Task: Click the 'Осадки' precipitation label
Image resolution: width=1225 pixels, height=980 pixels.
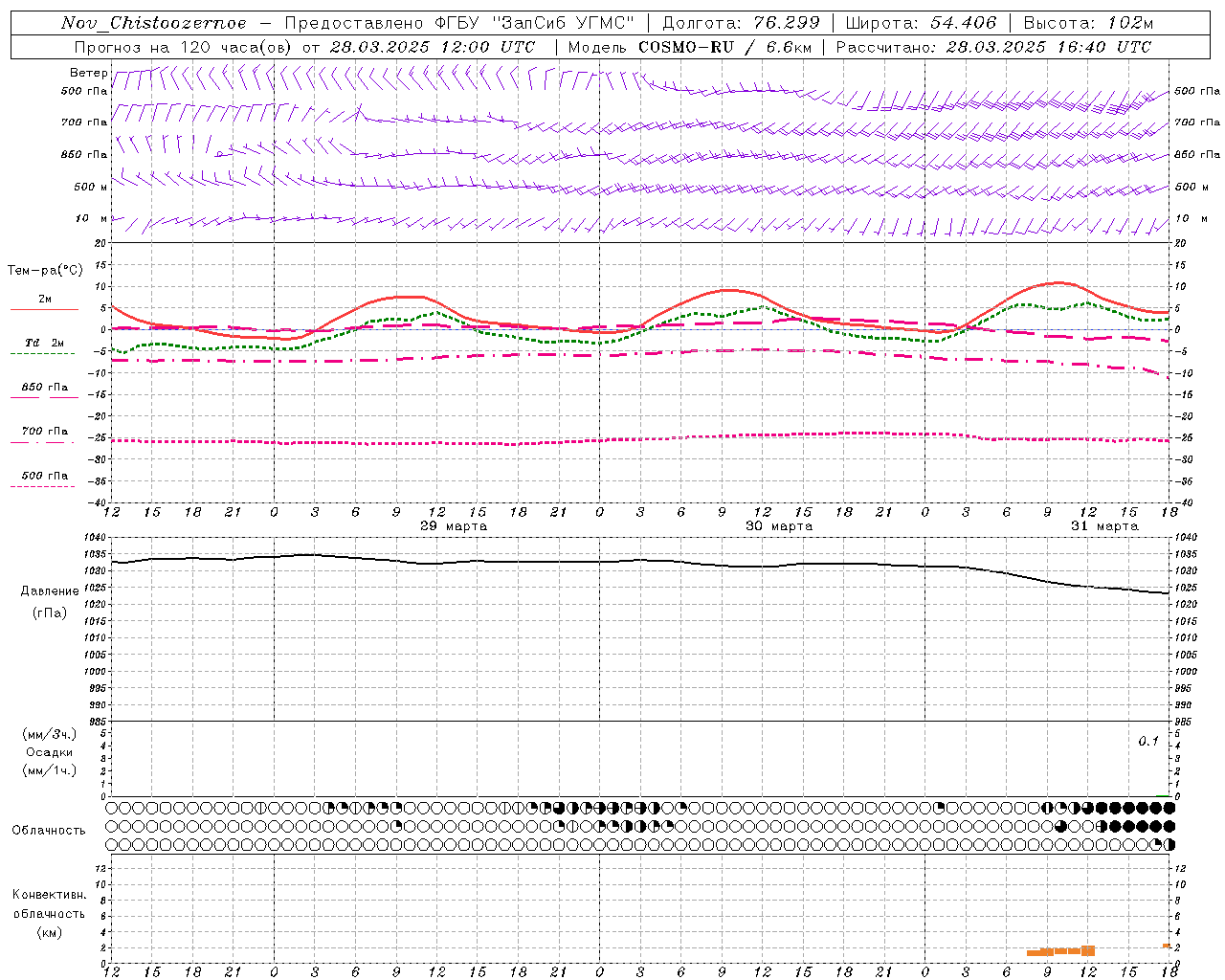Action: coord(50,752)
